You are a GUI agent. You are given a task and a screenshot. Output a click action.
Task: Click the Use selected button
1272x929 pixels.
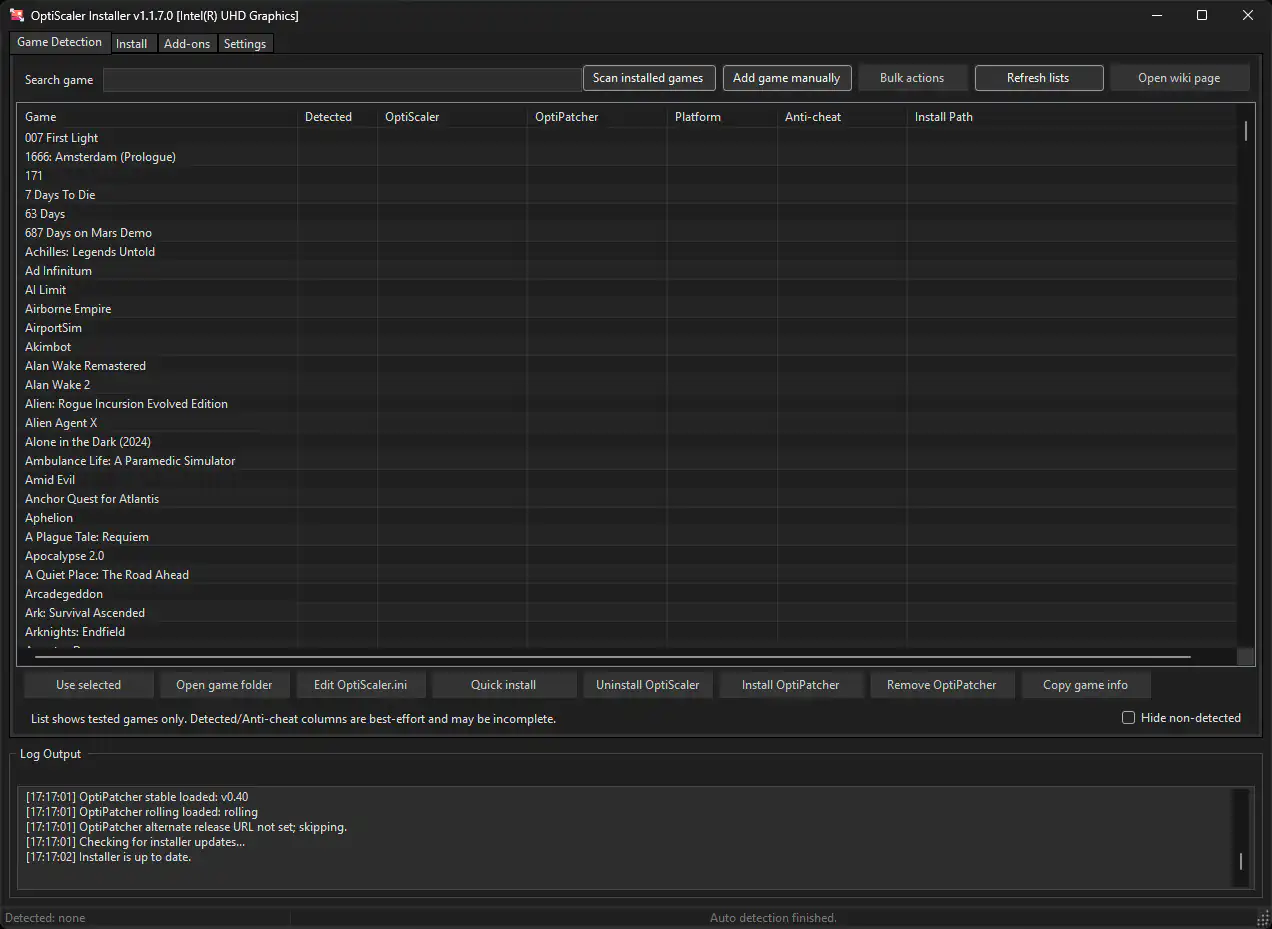89,685
